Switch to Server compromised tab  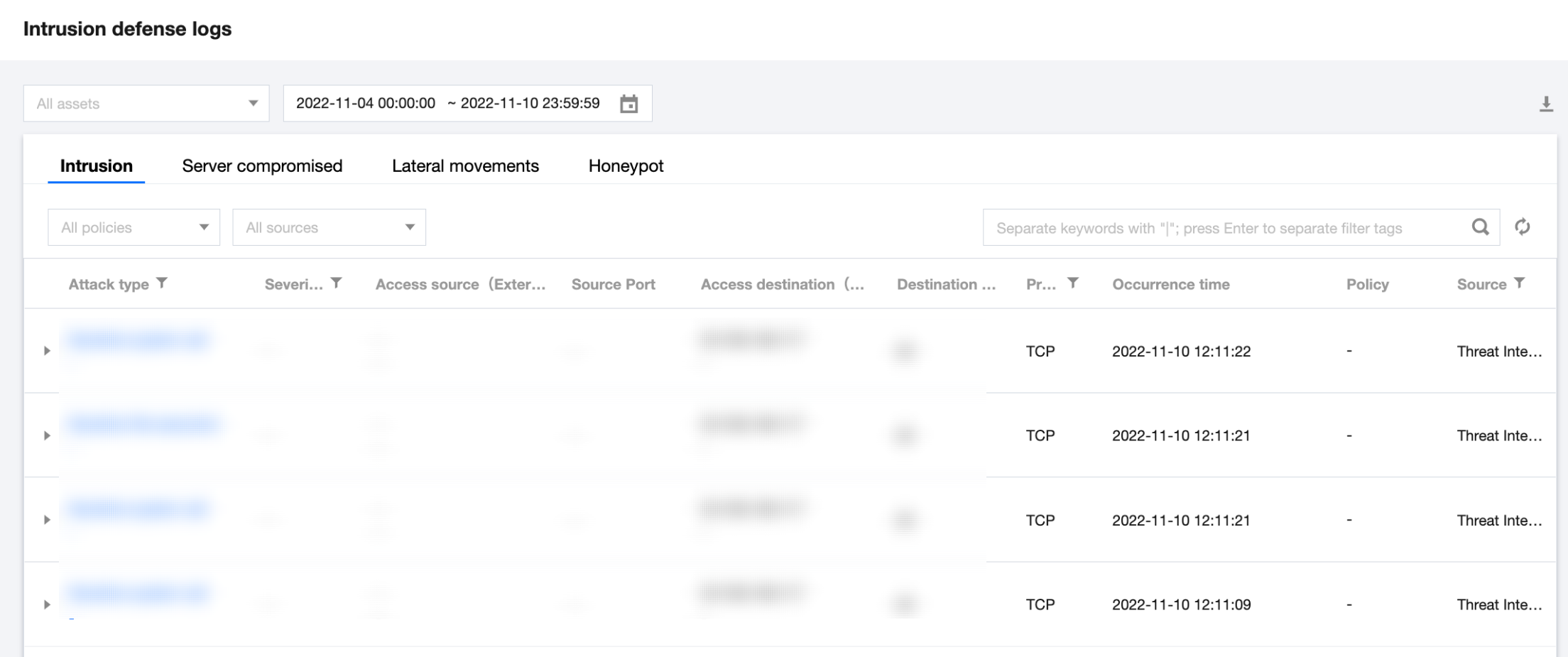262,166
